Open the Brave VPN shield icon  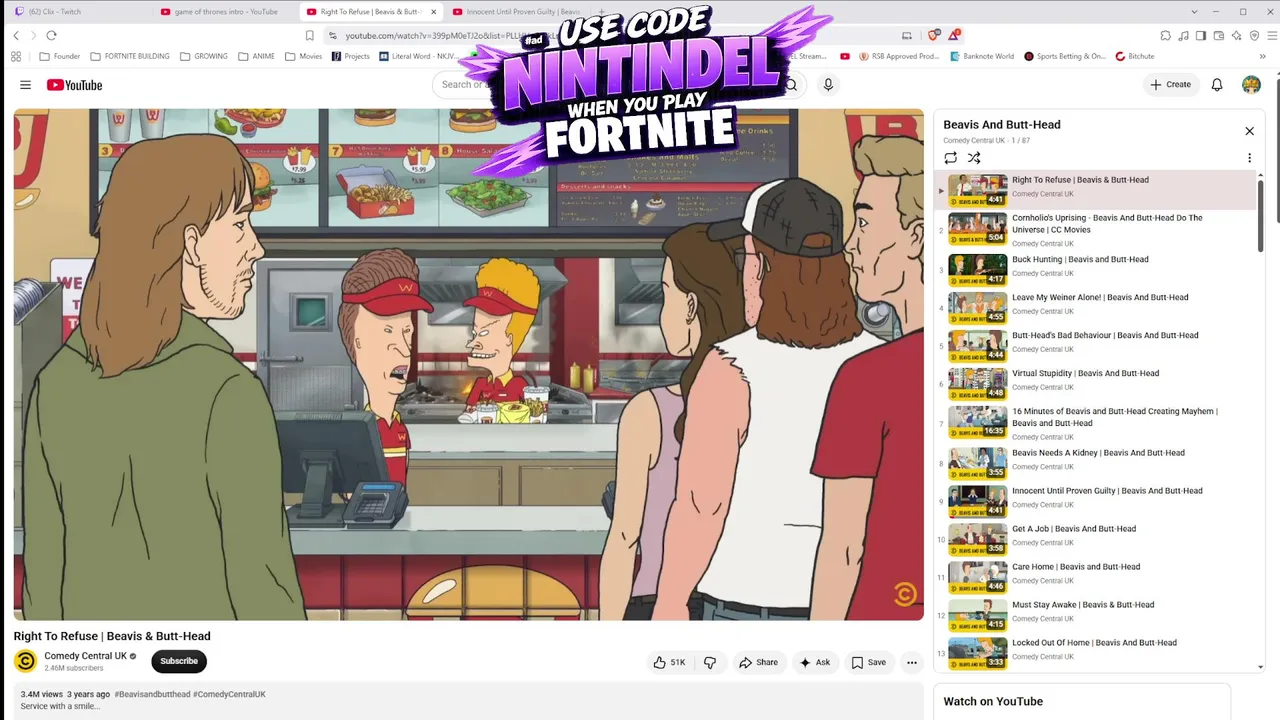point(1254,36)
